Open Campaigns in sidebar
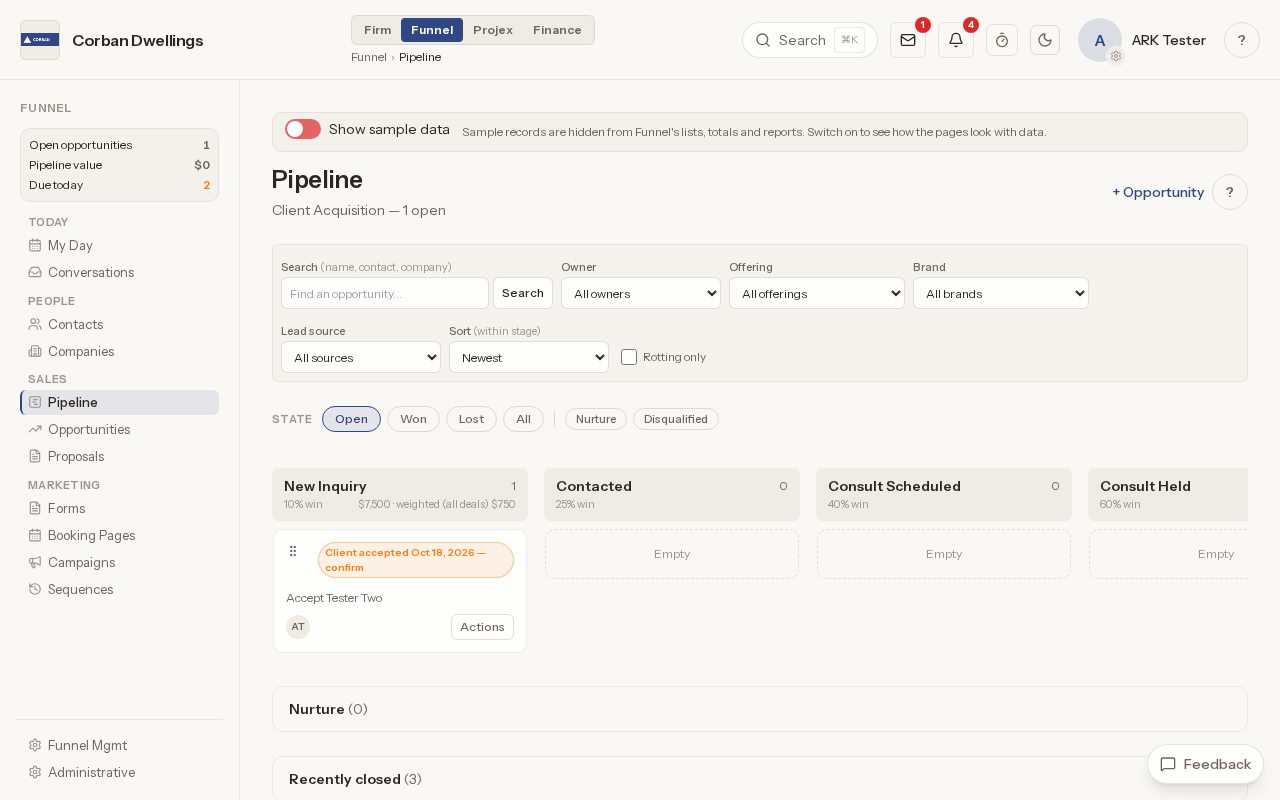Viewport: 1280px width, 800px height. pos(119,562)
